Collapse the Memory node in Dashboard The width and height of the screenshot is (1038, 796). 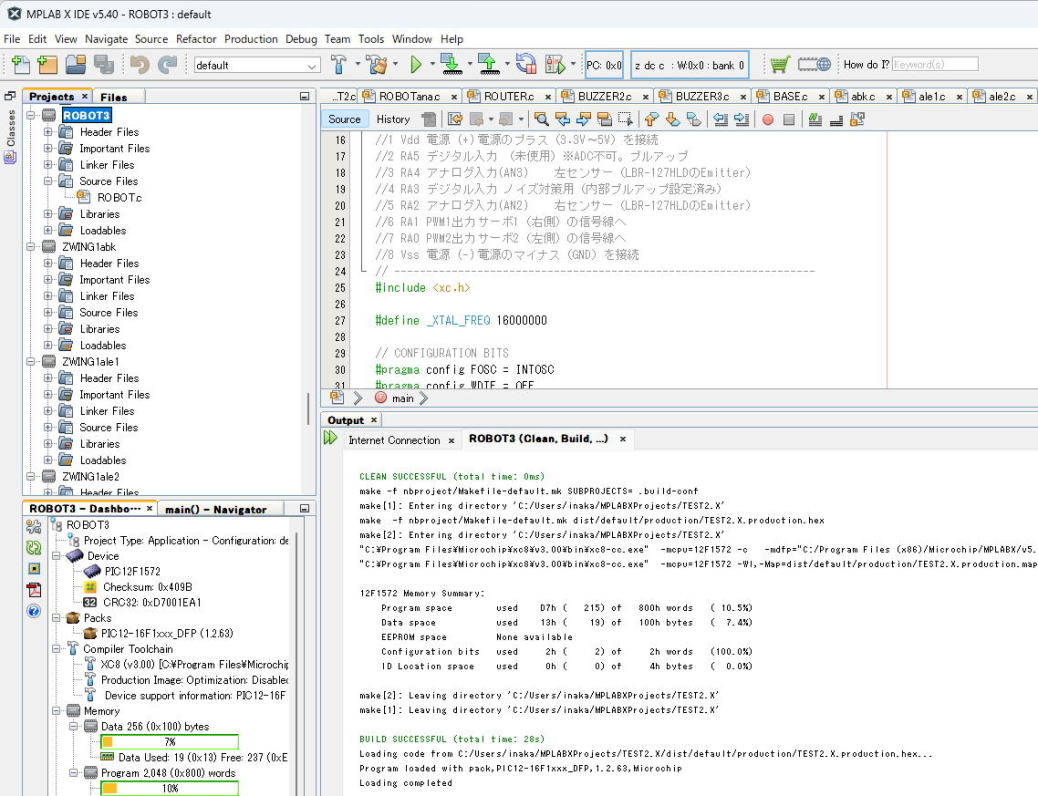click(x=56, y=711)
